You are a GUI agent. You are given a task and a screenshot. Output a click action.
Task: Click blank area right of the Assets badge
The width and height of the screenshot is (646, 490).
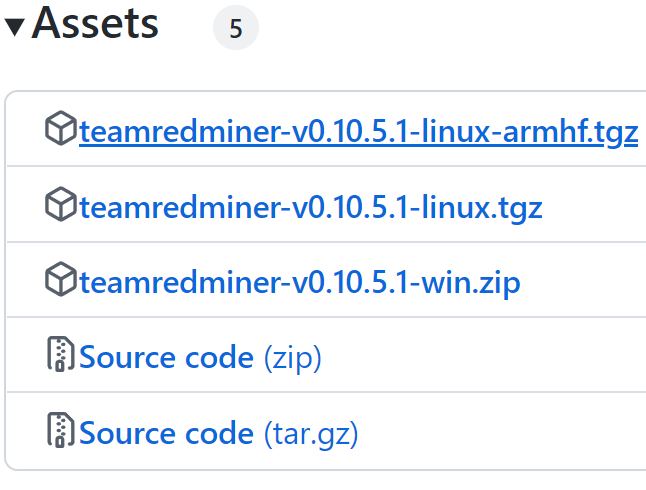(450, 29)
